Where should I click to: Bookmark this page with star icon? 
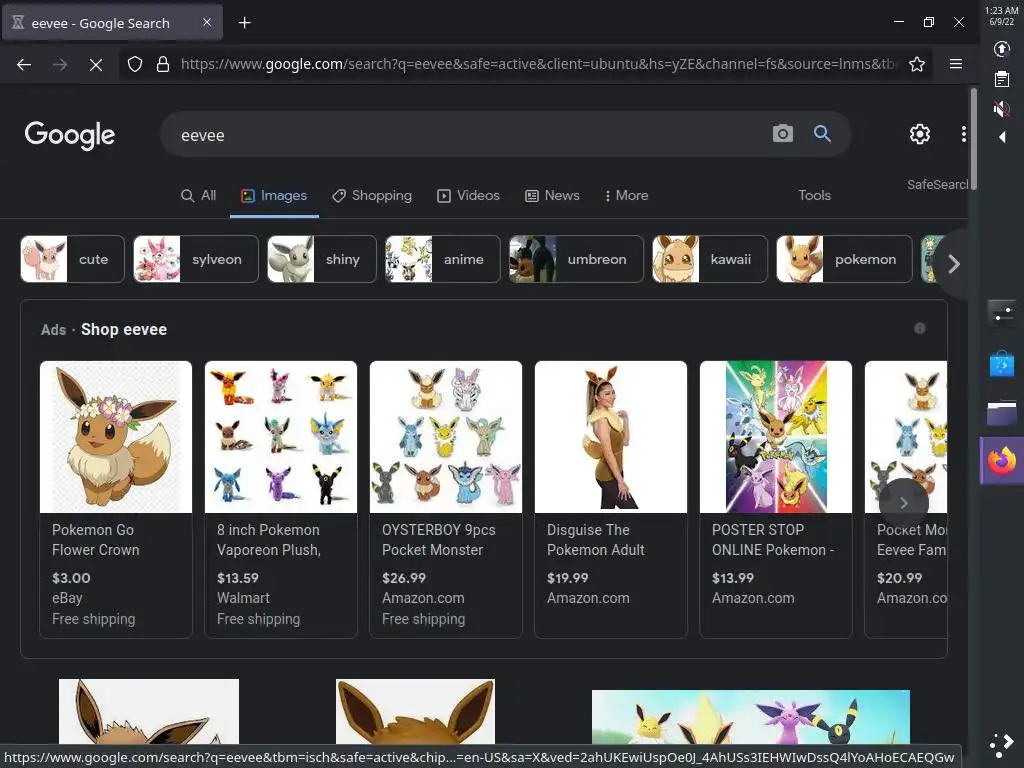pos(917,64)
